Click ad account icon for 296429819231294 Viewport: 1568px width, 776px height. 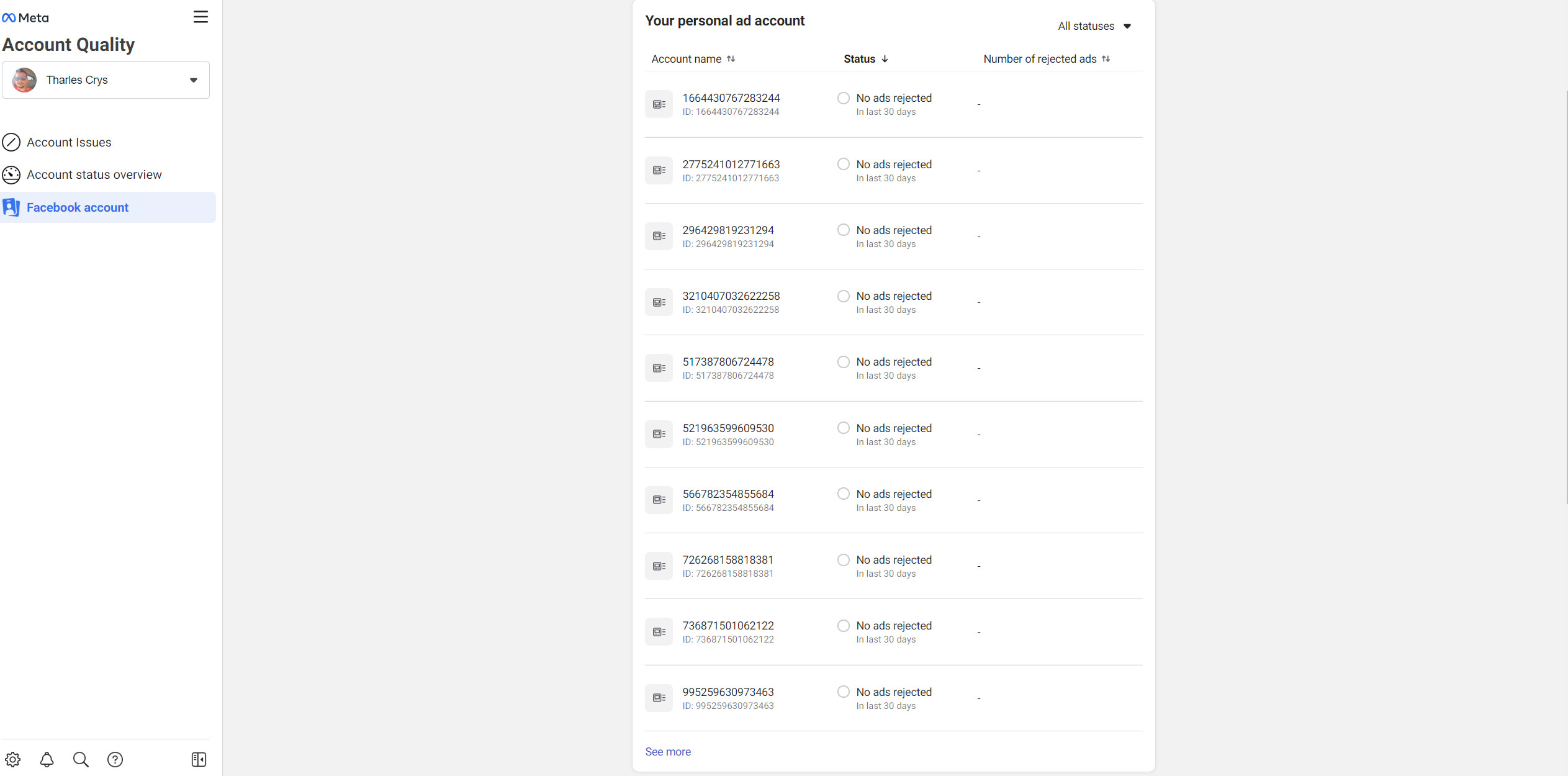tap(659, 237)
